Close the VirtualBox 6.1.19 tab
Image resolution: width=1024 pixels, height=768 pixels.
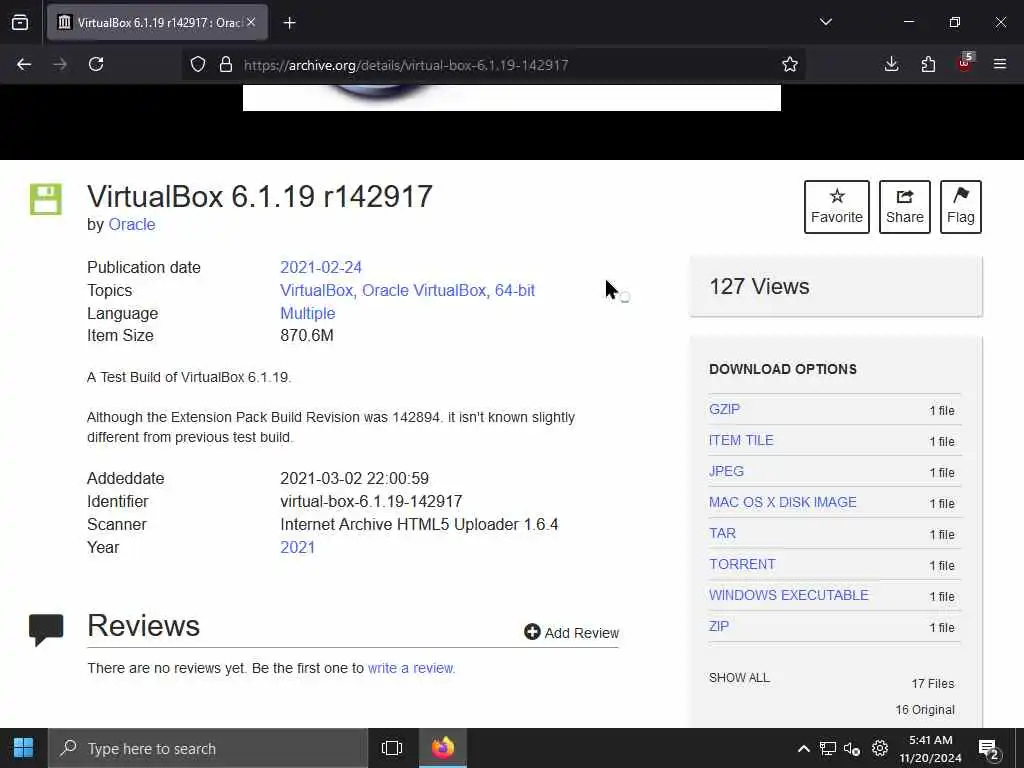251,22
